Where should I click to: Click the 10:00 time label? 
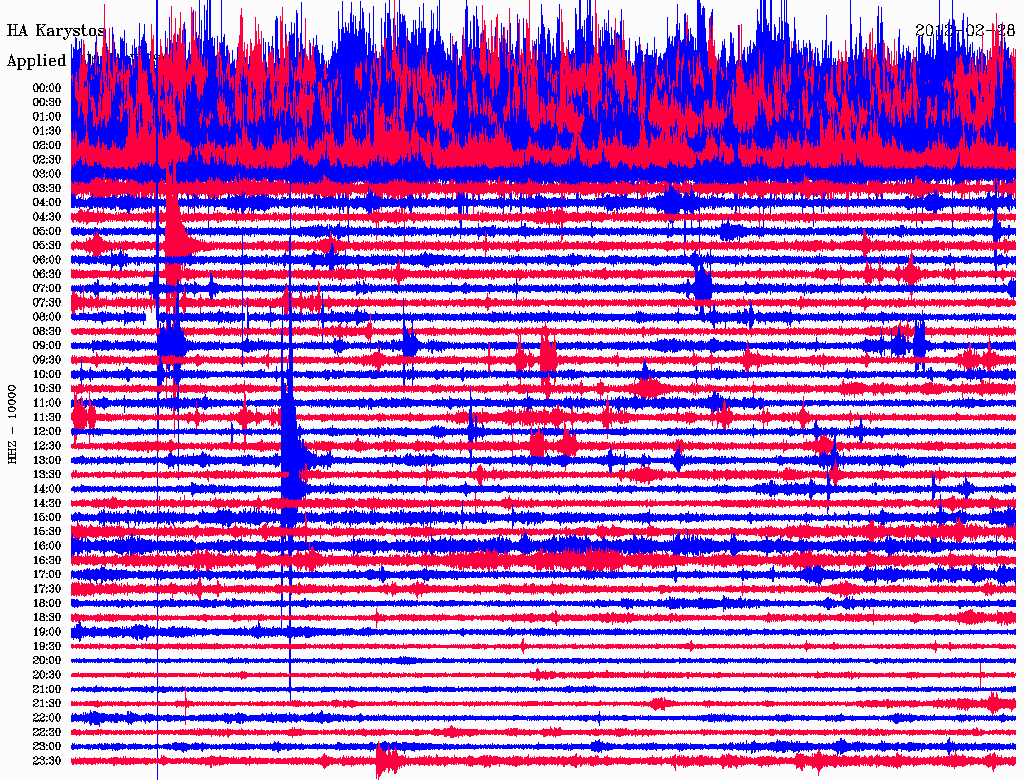(47, 374)
